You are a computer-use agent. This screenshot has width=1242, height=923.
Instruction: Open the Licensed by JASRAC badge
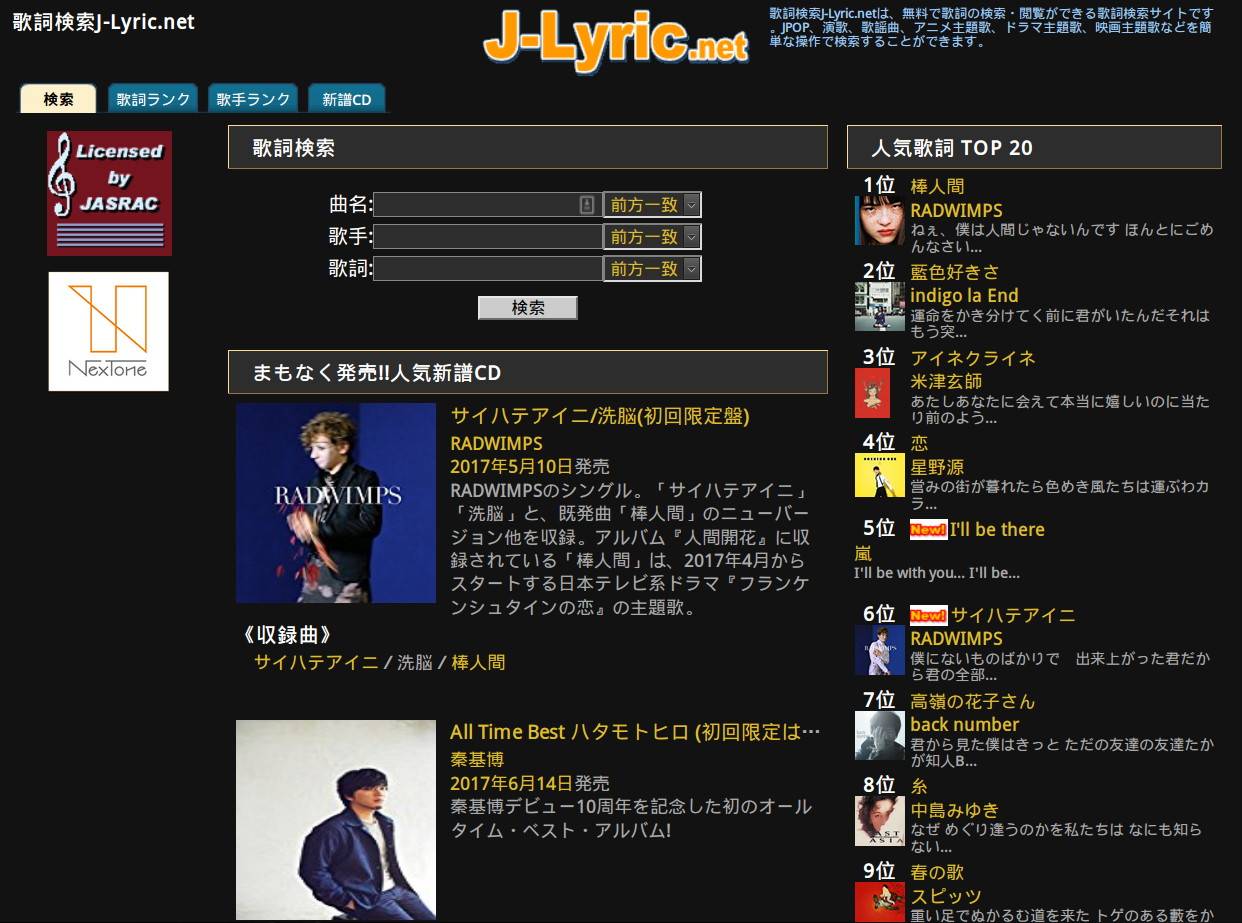pyautogui.click(x=109, y=193)
